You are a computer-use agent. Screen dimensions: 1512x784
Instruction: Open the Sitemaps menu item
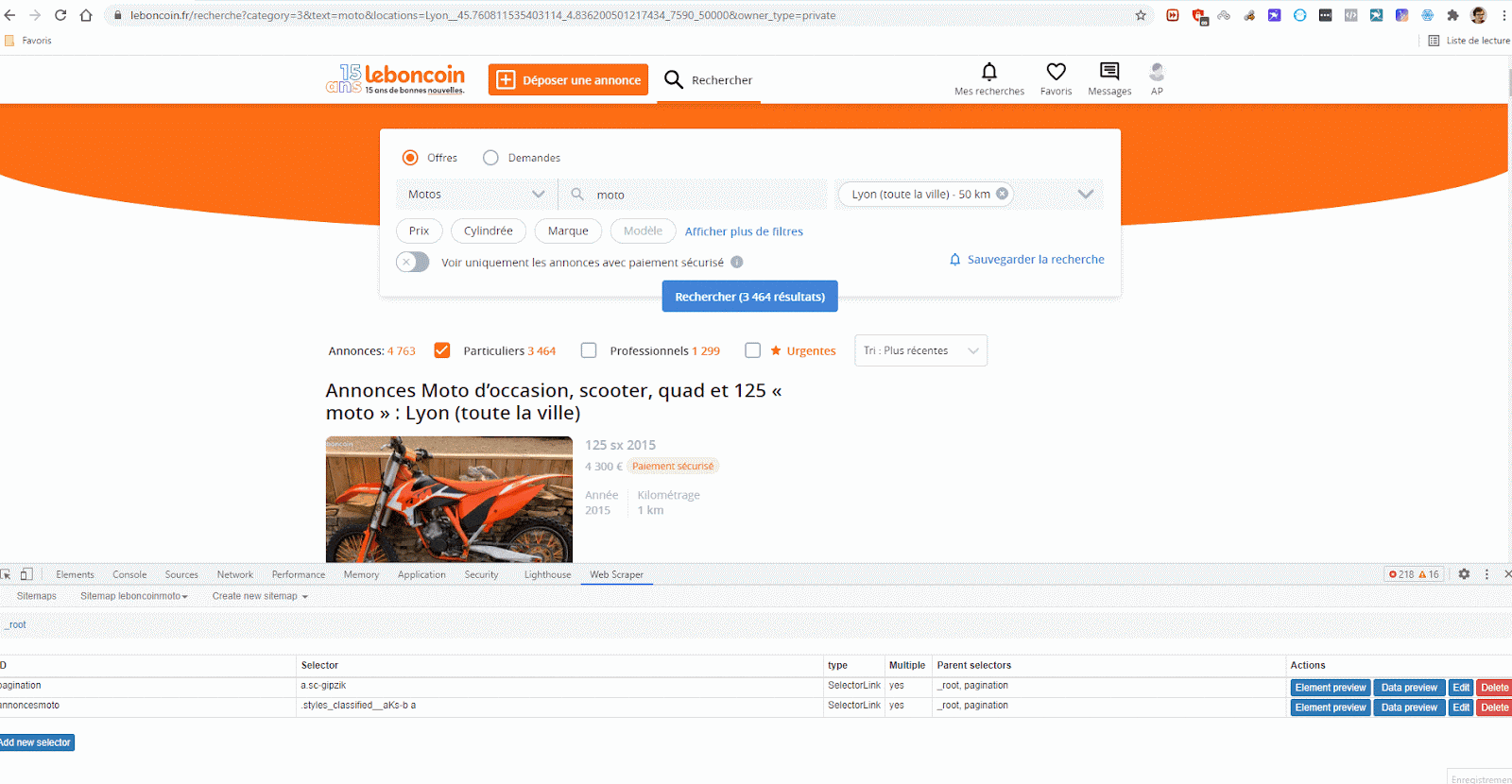point(36,596)
